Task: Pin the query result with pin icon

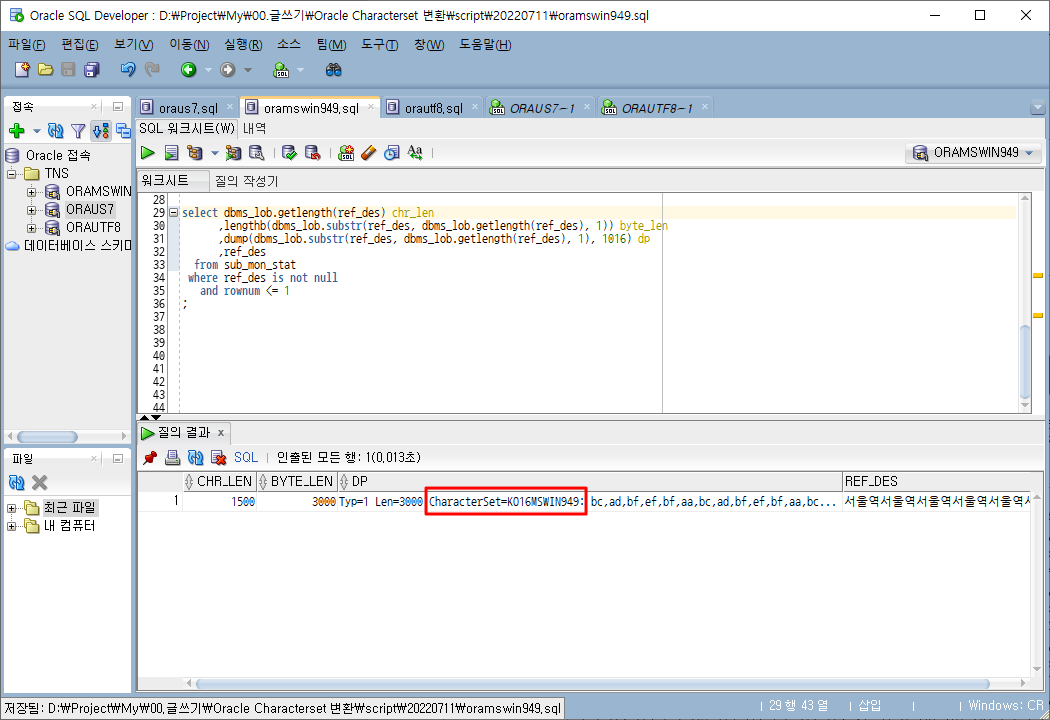Action: point(150,457)
